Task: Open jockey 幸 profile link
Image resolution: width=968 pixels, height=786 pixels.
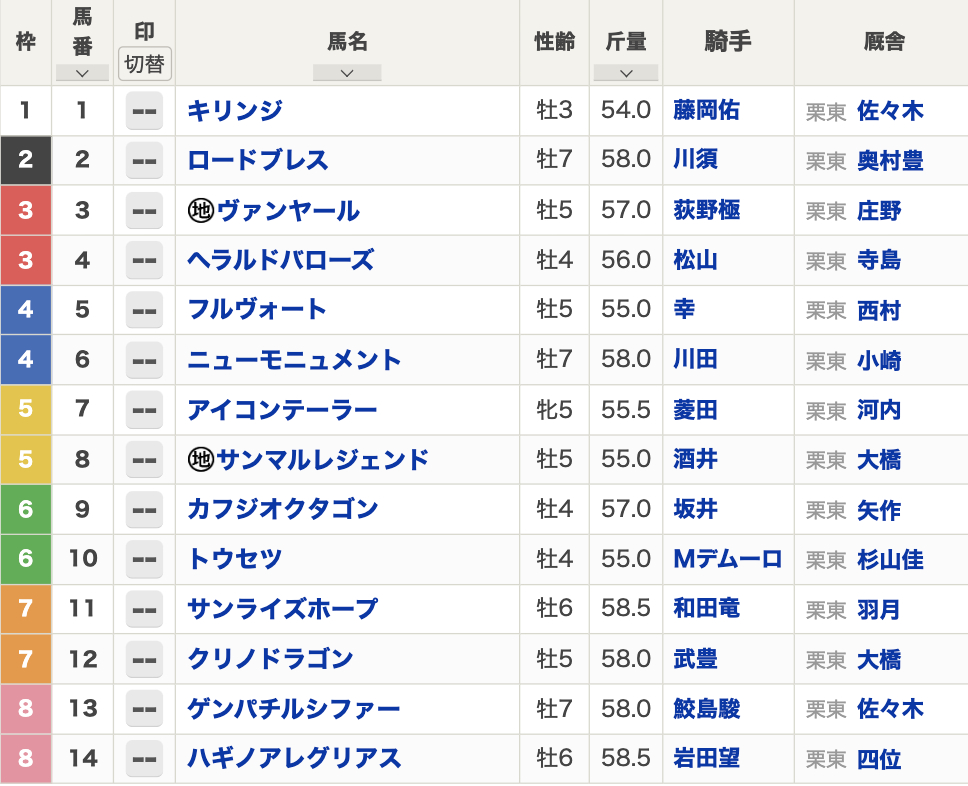Action: coord(684,309)
